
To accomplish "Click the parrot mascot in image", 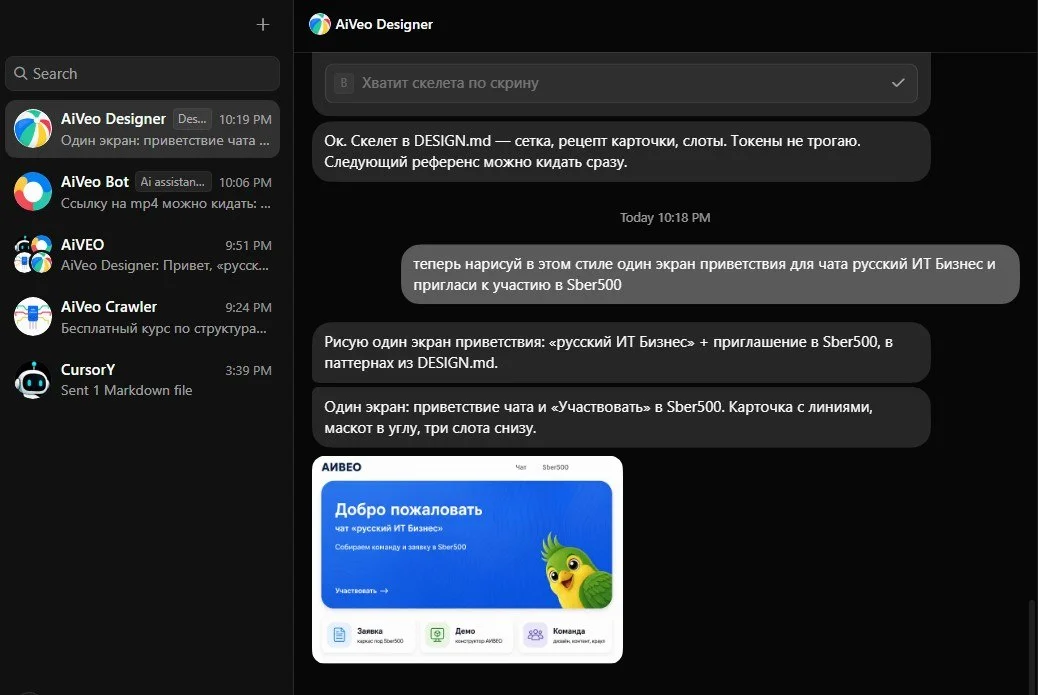I will coord(576,573).
